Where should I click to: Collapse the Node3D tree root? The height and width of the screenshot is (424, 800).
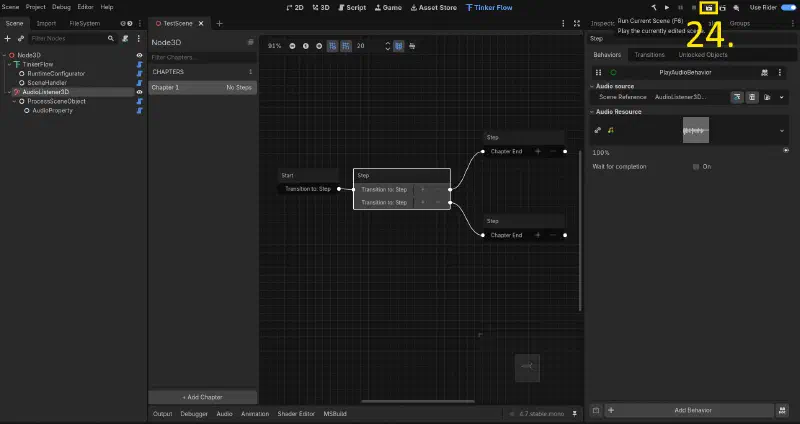coord(4,55)
